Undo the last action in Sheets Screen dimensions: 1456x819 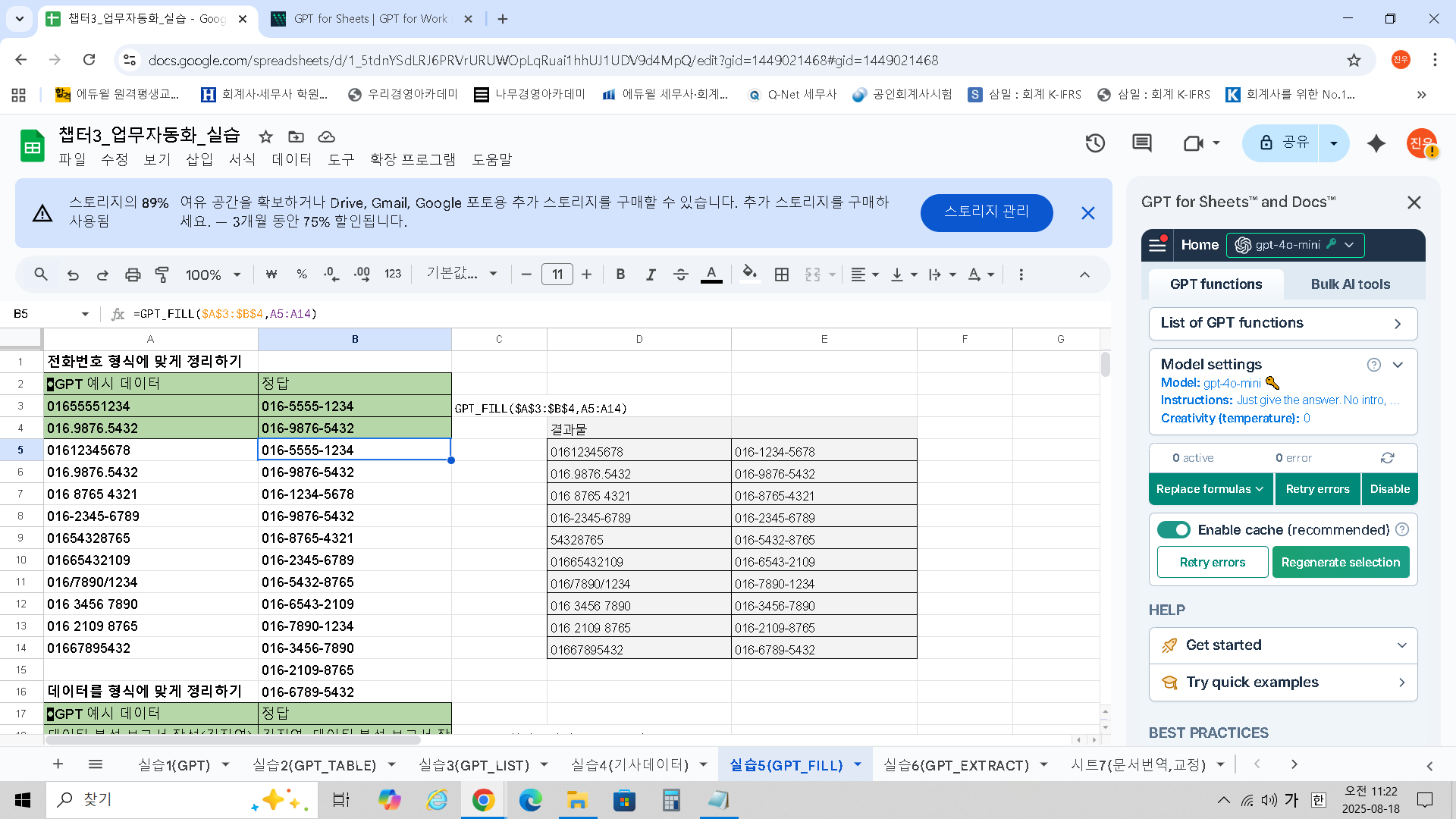[73, 275]
